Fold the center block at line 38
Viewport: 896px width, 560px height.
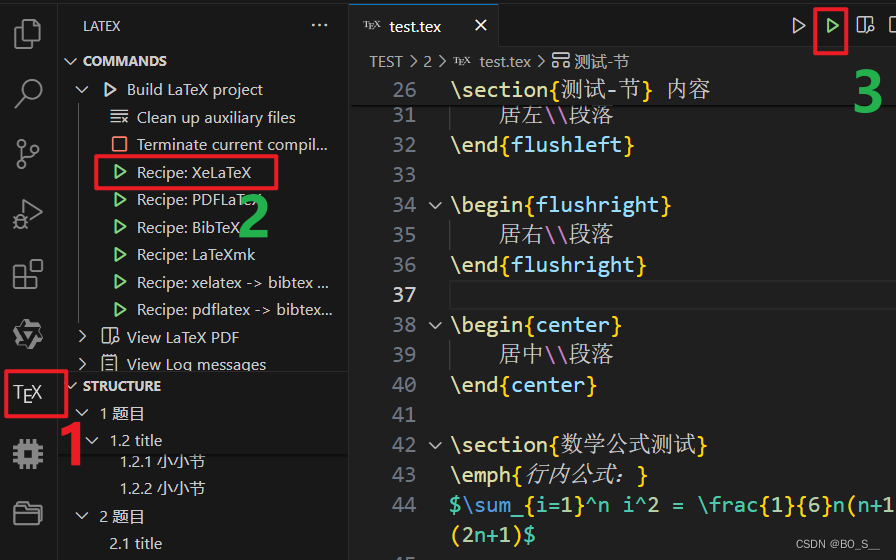[x=434, y=325]
